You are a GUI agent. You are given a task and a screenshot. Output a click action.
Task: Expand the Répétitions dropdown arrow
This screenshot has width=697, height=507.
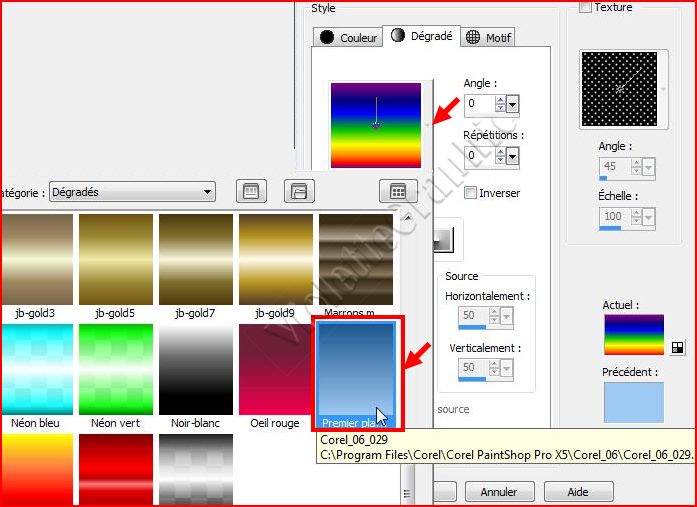coord(513,155)
